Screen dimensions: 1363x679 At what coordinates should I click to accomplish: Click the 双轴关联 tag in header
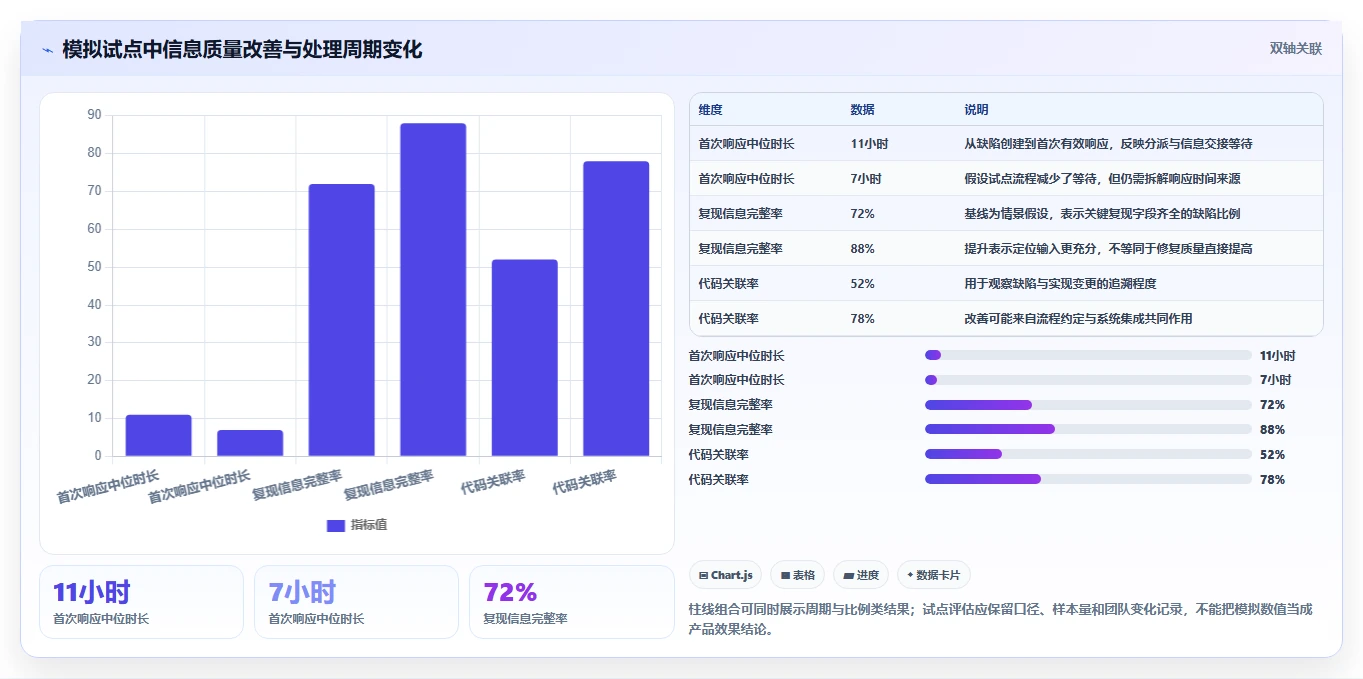[1296, 49]
